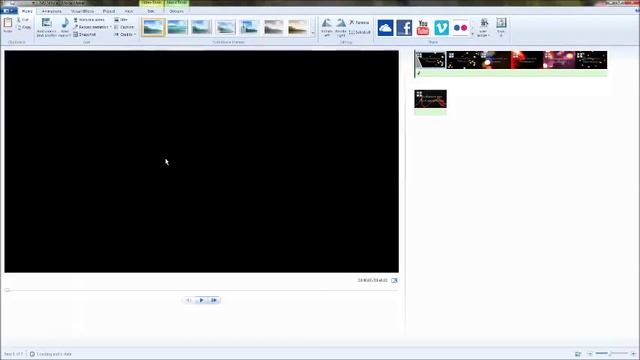640x360 pixels.
Task: Select the blue-red bokeh storyboard clip
Action: tap(496, 60)
